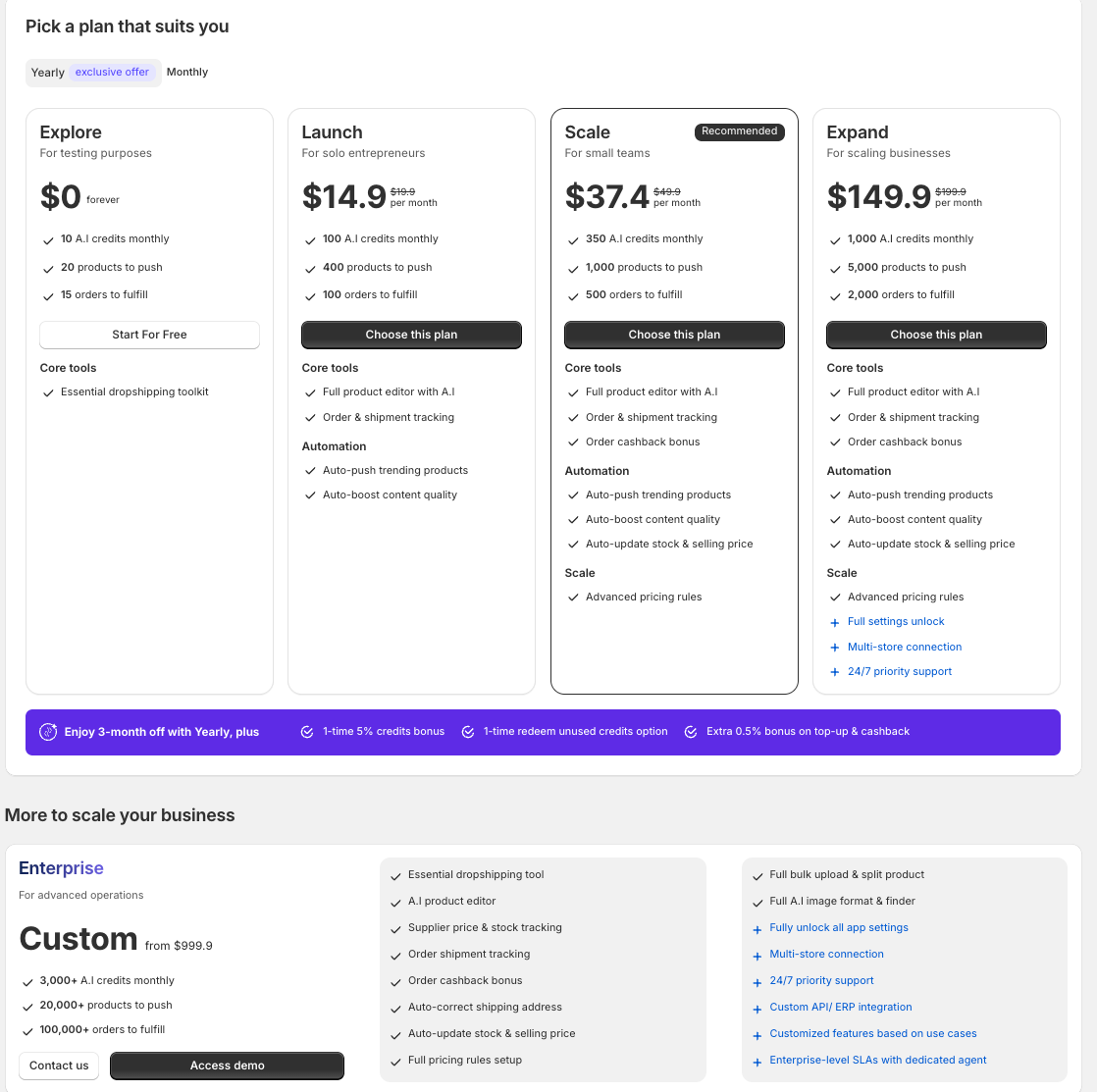
Task: Click Customized features based on use cases link
Action: pyautogui.click(x=873, y=1033)
